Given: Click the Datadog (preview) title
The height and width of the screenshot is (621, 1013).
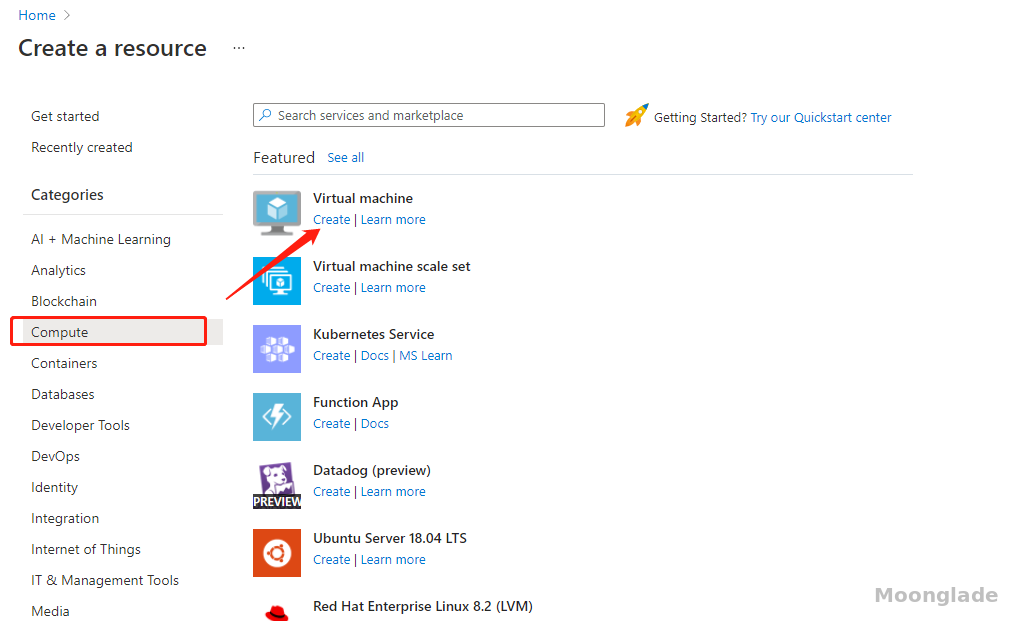Looking at the screenshot, I should [371, 470].
